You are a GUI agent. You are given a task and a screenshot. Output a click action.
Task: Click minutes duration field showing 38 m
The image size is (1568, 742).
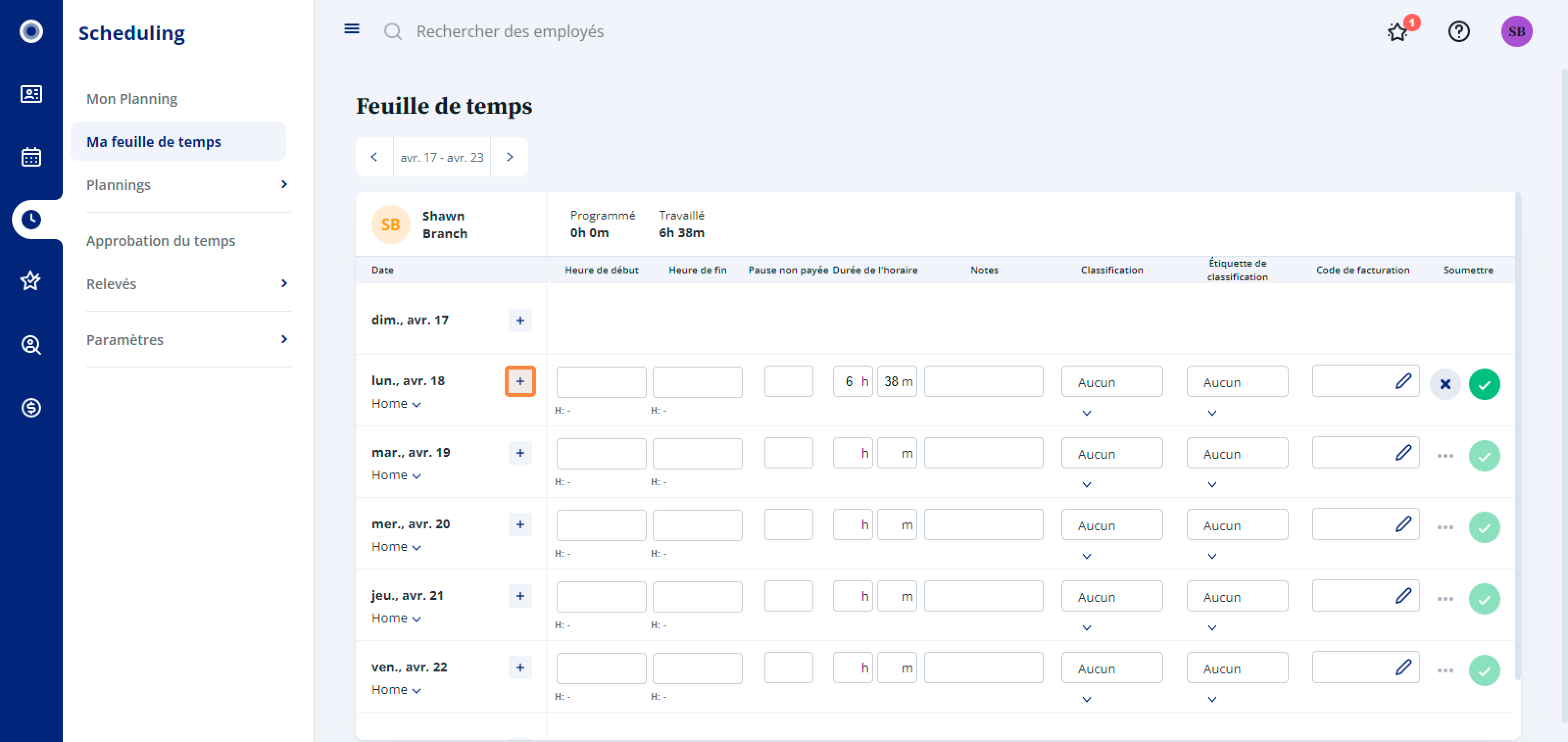coord(897,381)
